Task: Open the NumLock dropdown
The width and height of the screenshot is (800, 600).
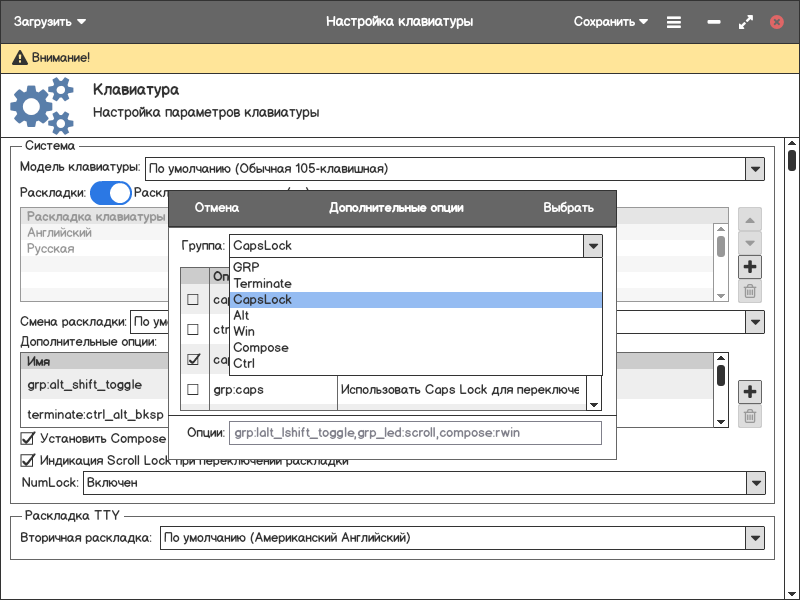Action: 755,483
